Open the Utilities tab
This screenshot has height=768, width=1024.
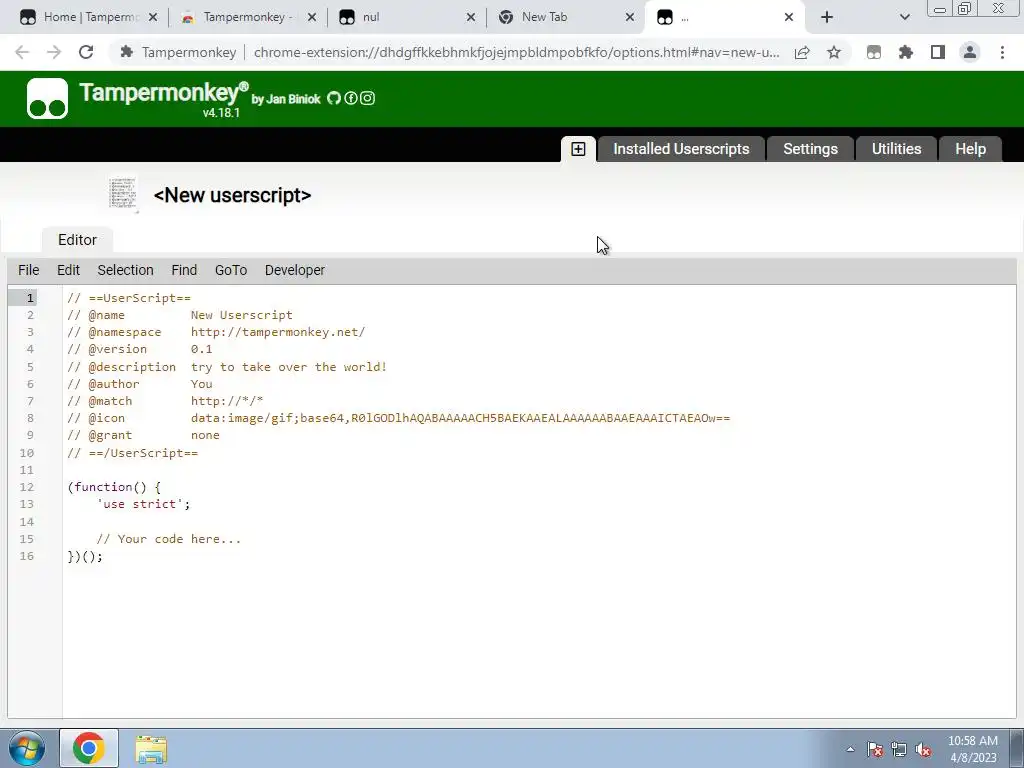coord(896,149)
